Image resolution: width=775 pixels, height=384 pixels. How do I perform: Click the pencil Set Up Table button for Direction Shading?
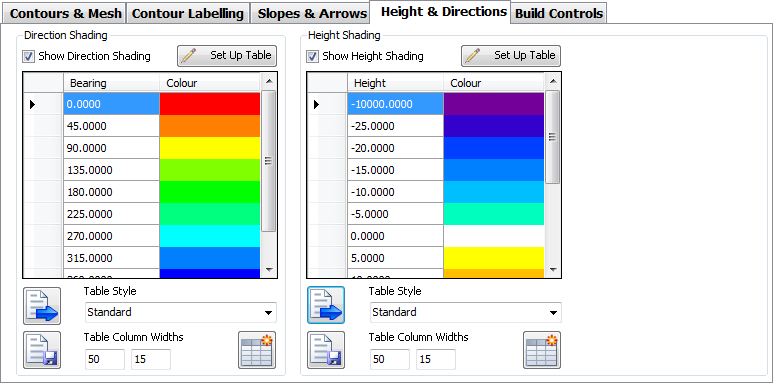[227, 56]
